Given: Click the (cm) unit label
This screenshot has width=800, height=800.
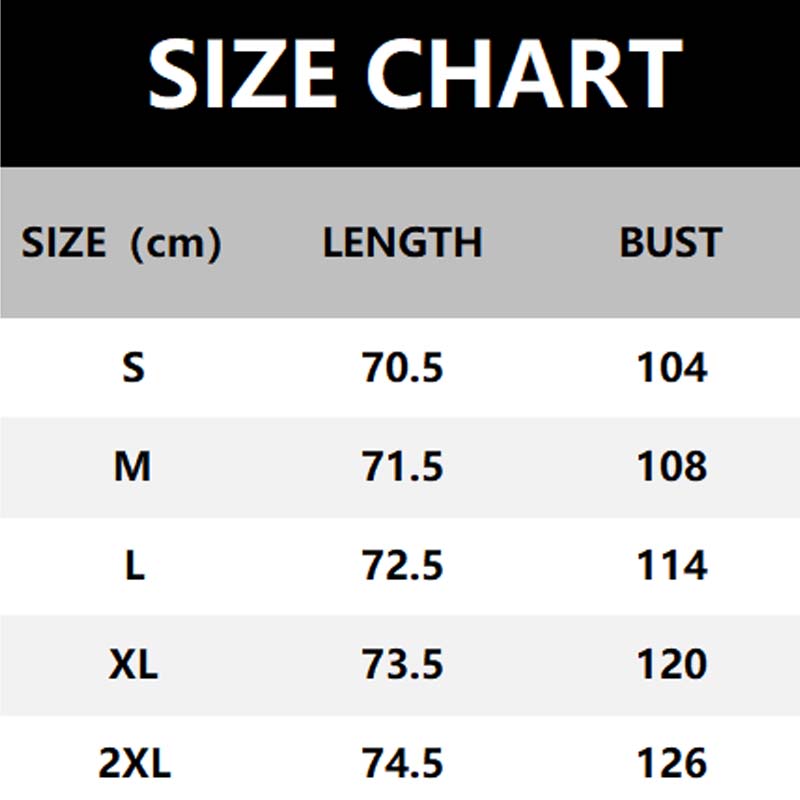Looking at the screenshot, I should [x=175, y=243].
